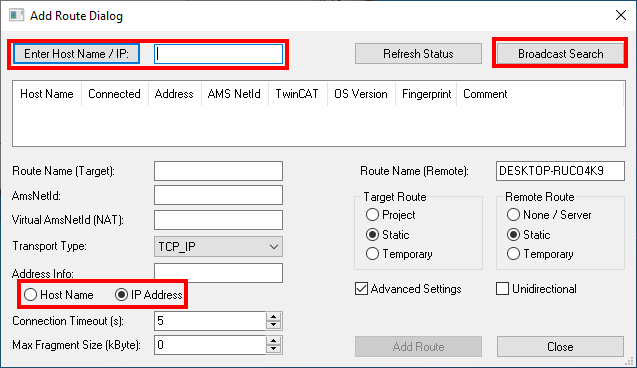Viewport: 637px width, 368px height.
Task: Click the Address column header
Action: (174, 94)
